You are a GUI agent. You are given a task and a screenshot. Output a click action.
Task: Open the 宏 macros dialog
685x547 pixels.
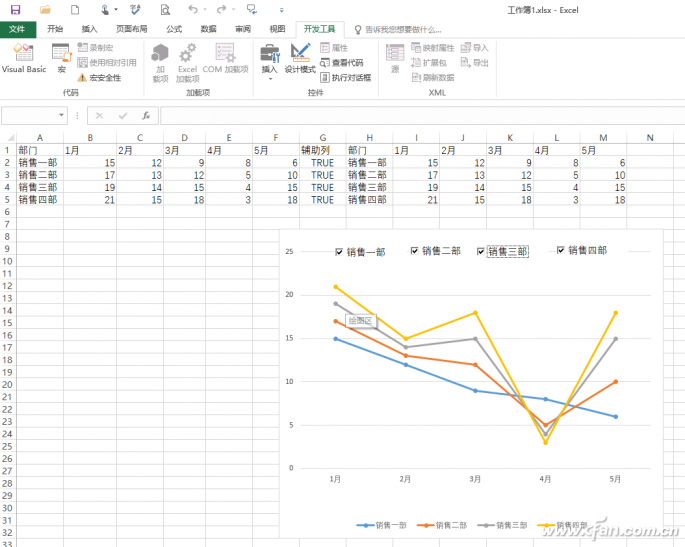[62, 58]
